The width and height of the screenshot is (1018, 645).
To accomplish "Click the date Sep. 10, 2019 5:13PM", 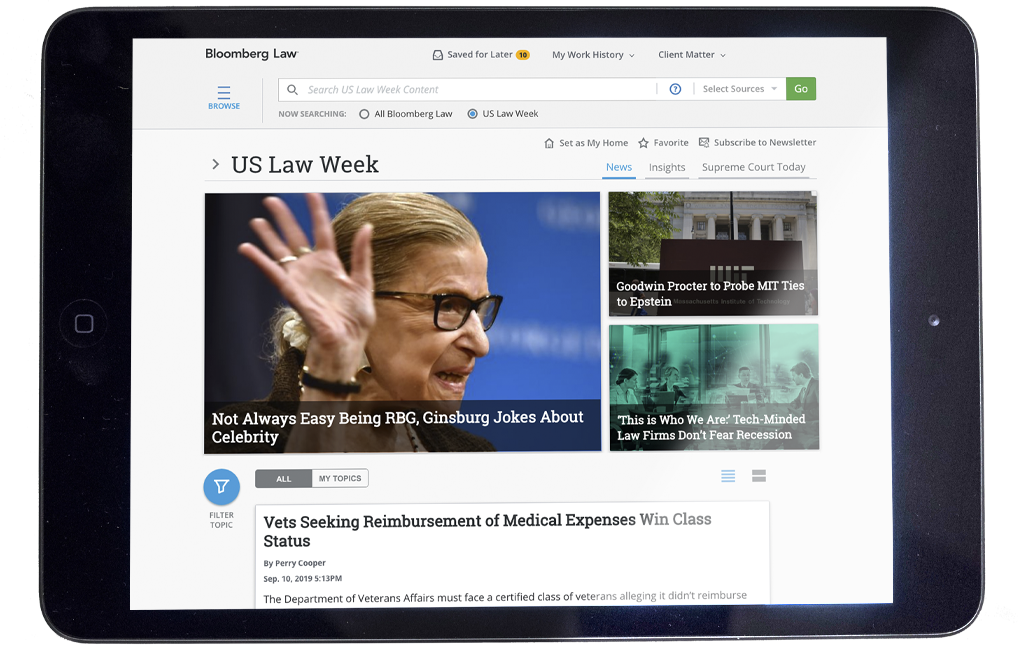I will (303, 579).
